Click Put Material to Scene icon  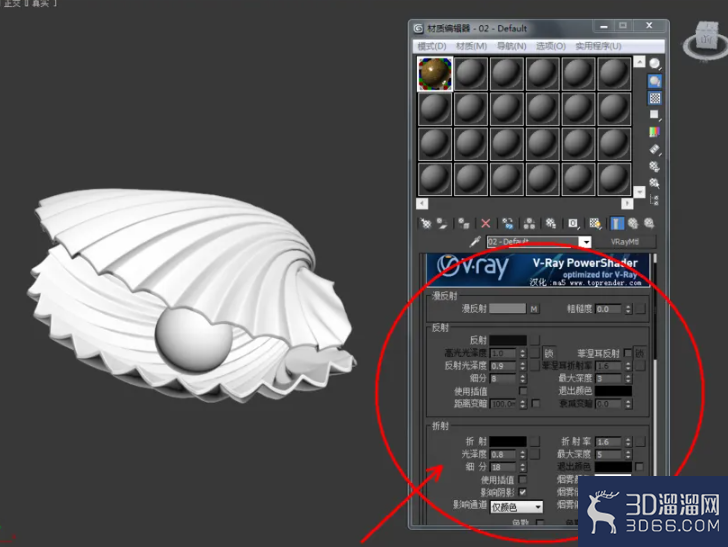pos(442,224)
